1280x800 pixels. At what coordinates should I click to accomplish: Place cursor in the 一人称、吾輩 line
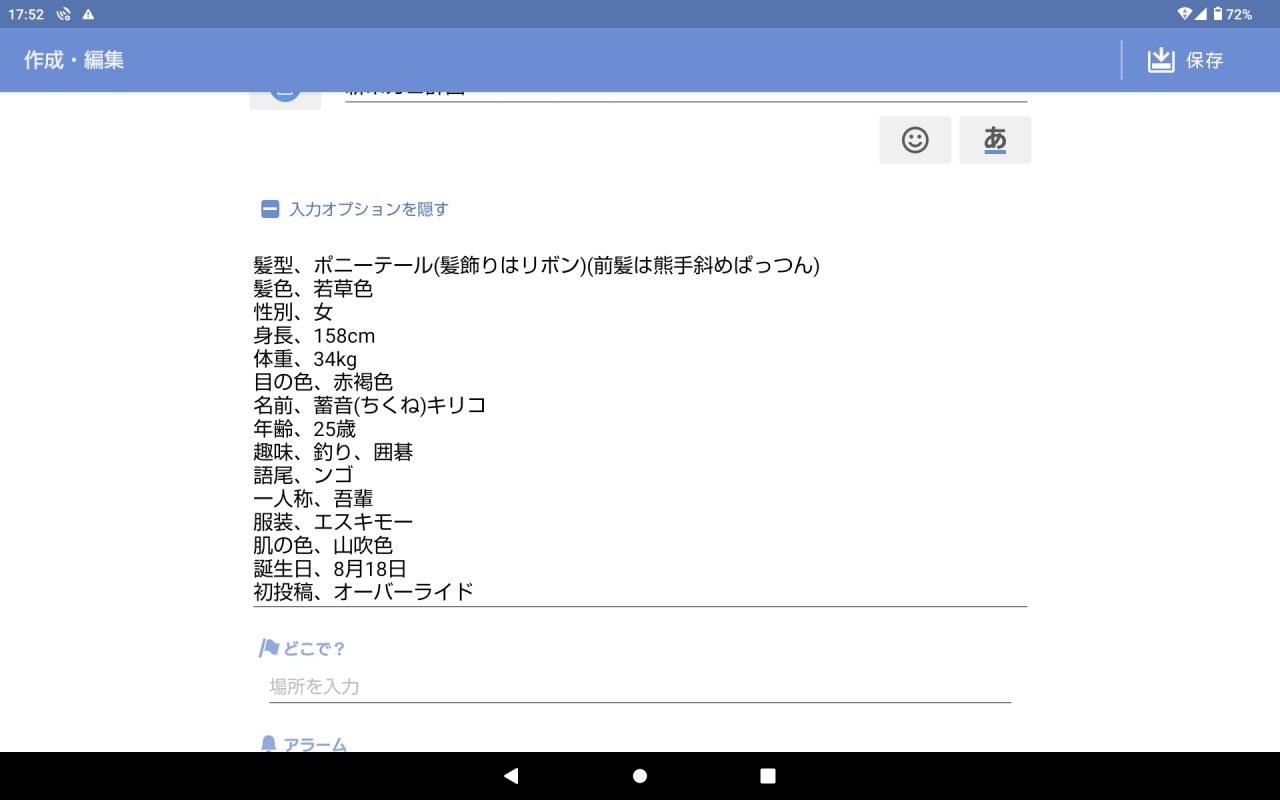(313, 499)
